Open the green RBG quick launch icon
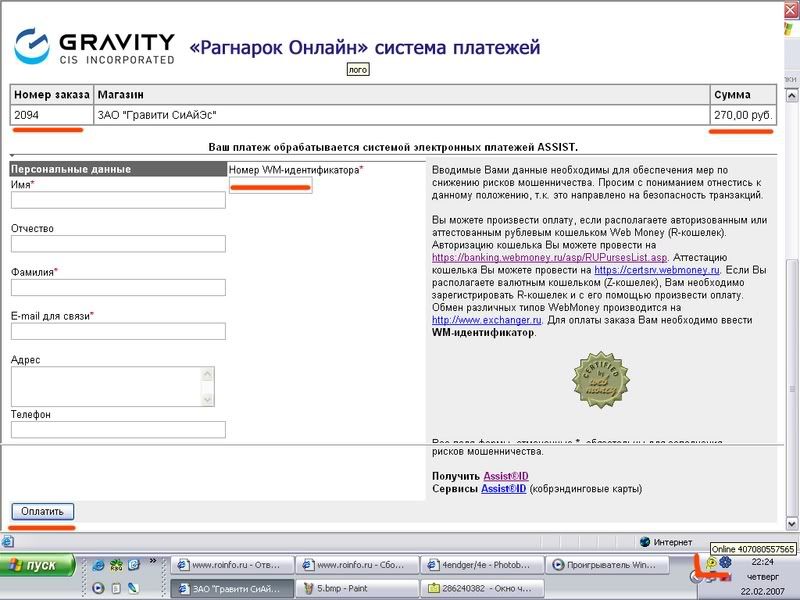Screen dimensions: 800x600 [x=116, y=565]
